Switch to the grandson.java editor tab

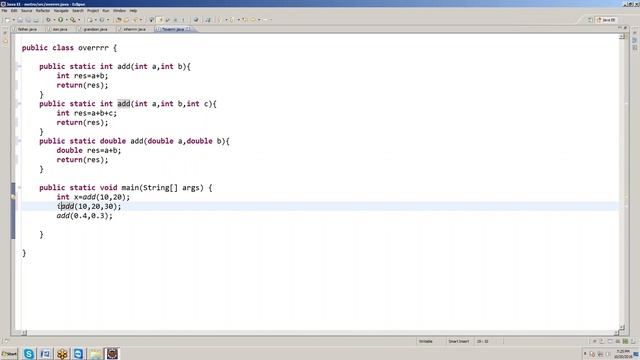(x=95, y=29)
